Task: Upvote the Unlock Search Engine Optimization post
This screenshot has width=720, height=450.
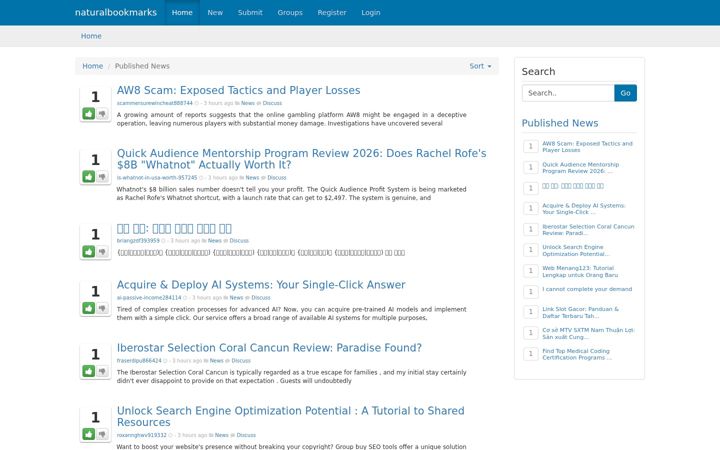Action: click(89, 433)
